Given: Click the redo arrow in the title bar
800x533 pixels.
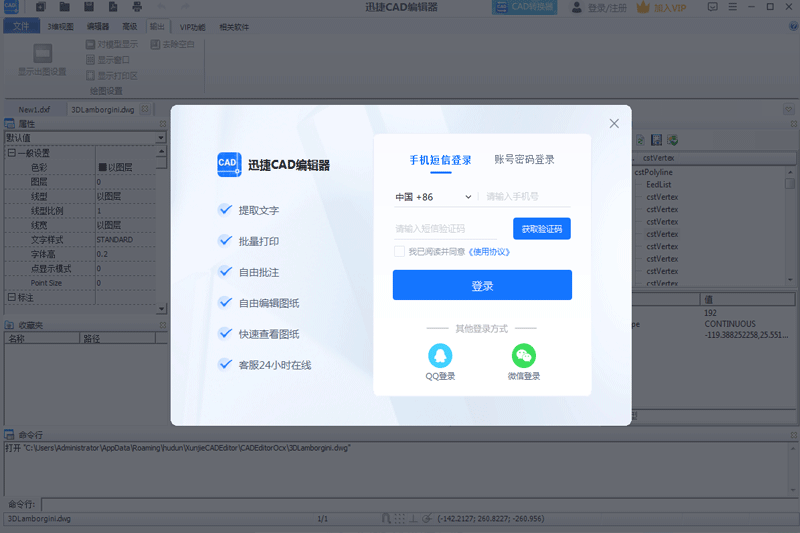Looking at the screenshot, I should [185, 7].
